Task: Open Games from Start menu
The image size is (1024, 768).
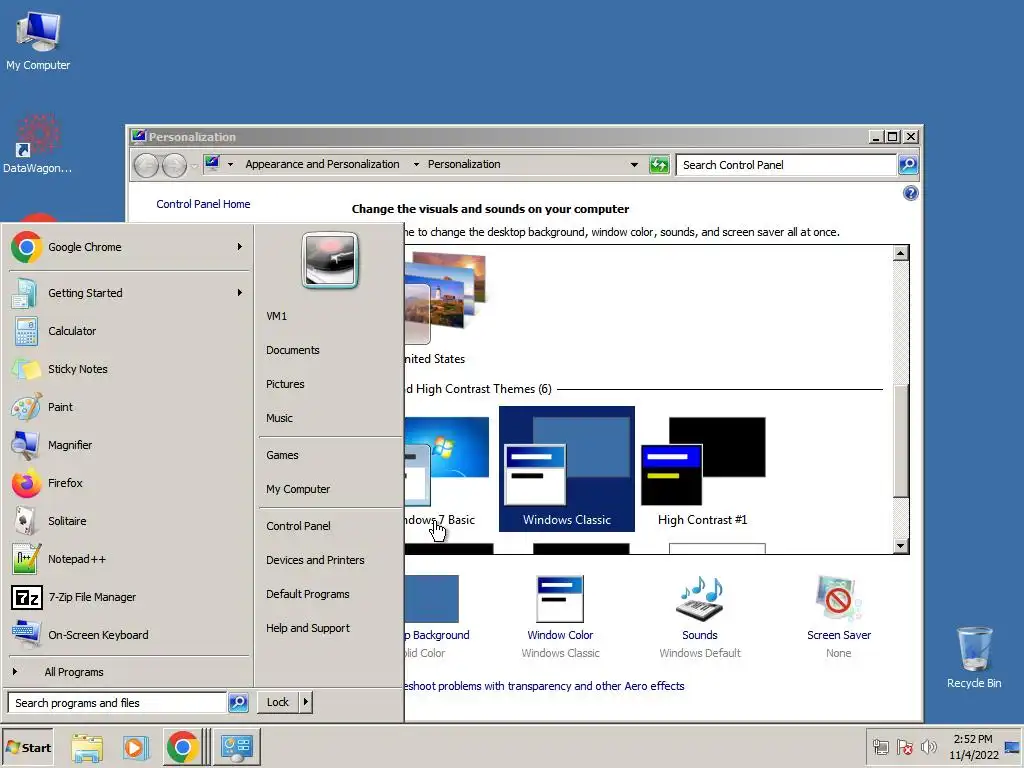Action: pyautogui.click(x=282, y=455)
